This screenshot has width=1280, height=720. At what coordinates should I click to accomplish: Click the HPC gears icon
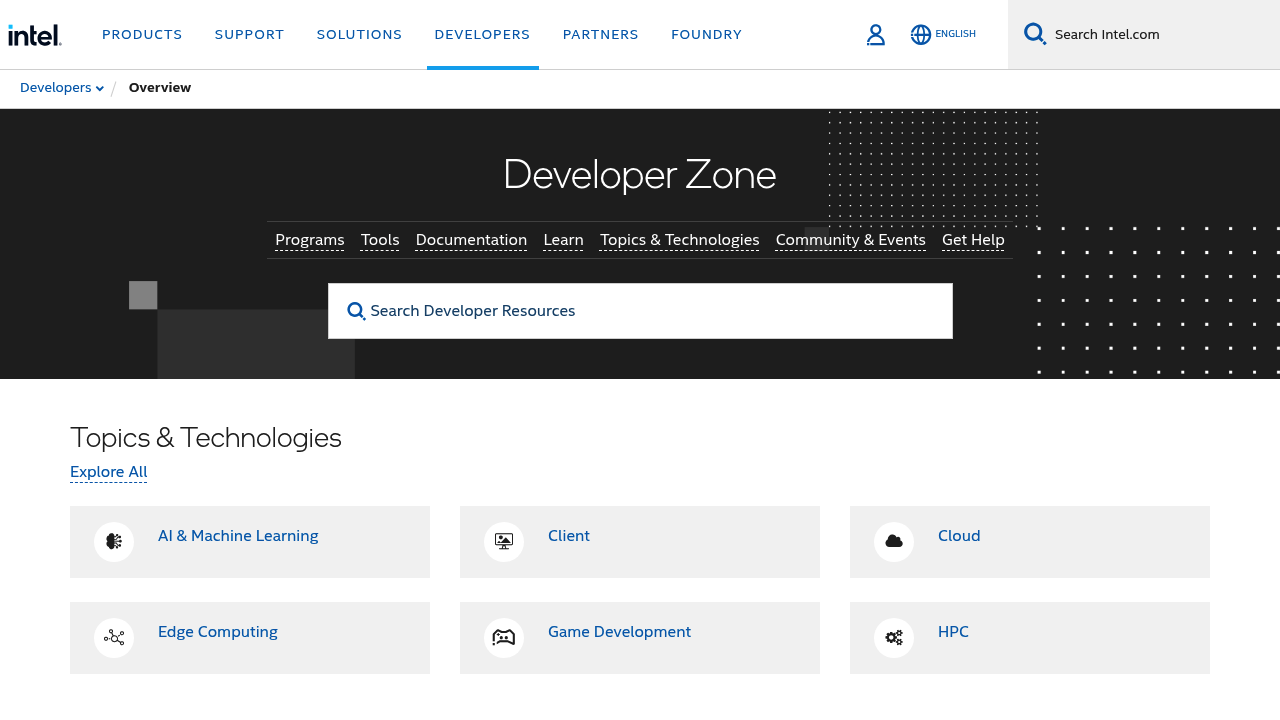[894, 638]
